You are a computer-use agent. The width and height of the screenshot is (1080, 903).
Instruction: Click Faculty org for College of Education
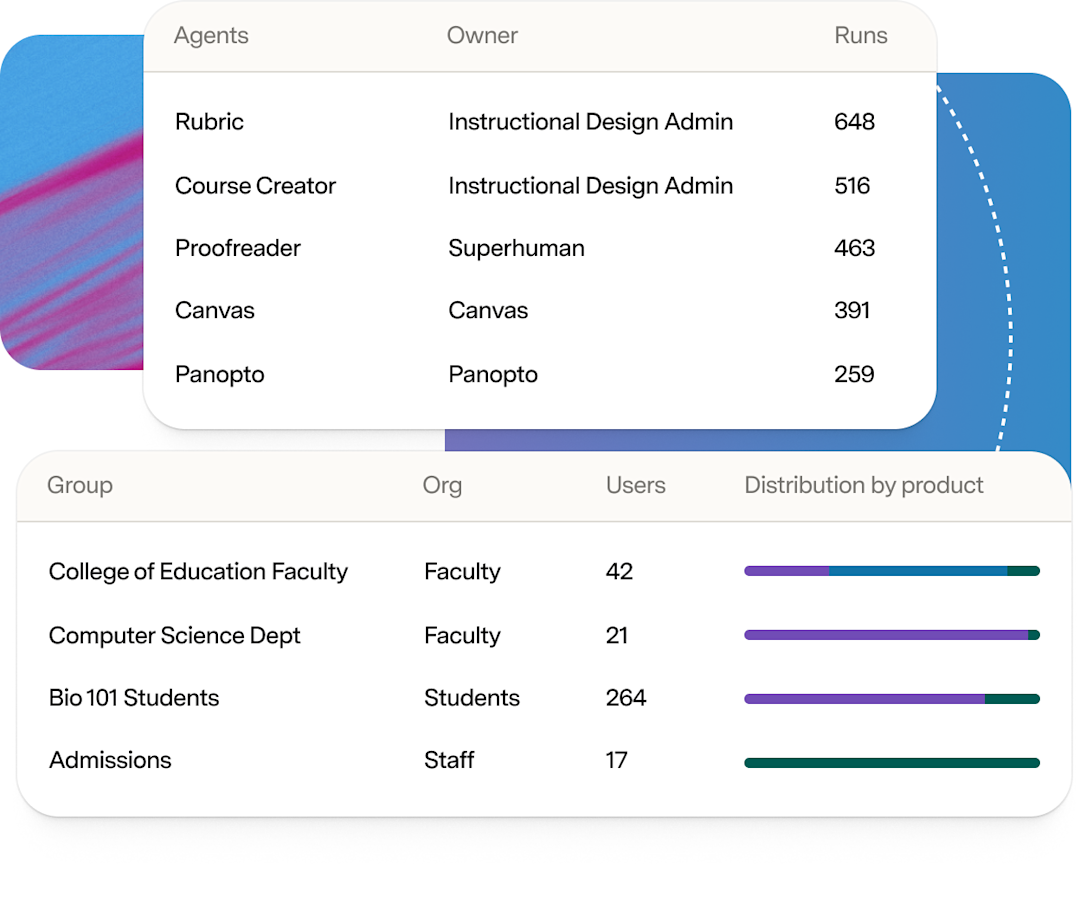[462, 572]
